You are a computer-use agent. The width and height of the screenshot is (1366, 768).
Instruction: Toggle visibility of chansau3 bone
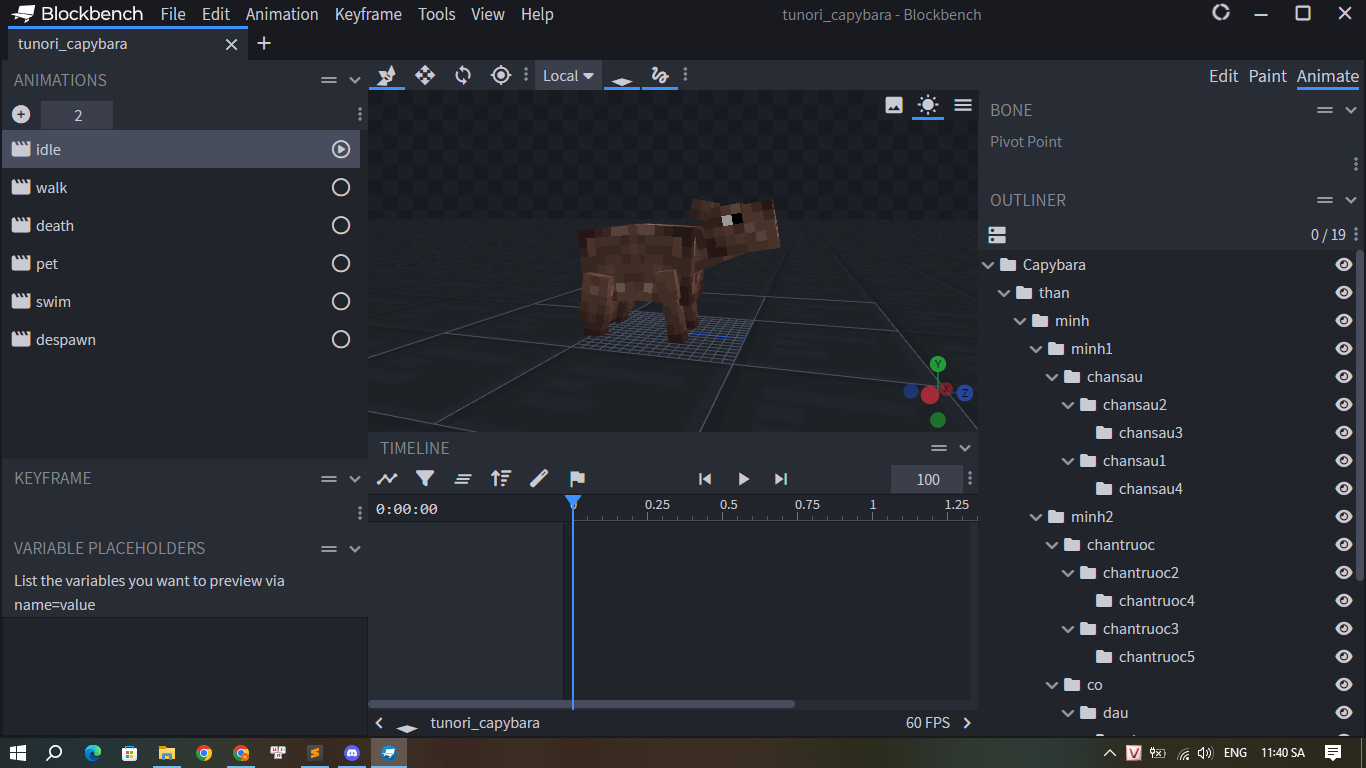(1344, 433)
